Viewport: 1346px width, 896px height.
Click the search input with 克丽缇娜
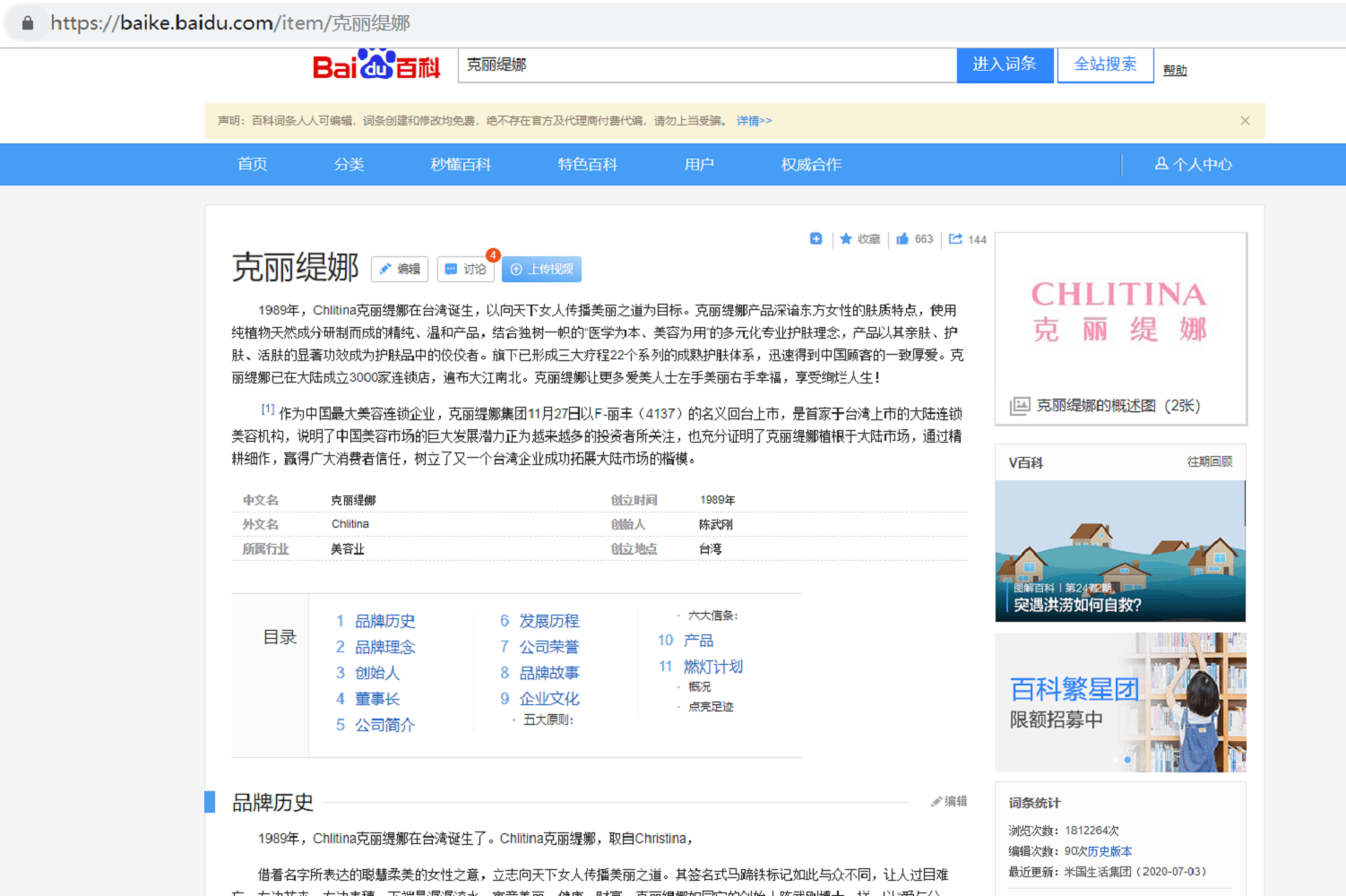pos(707,65)
